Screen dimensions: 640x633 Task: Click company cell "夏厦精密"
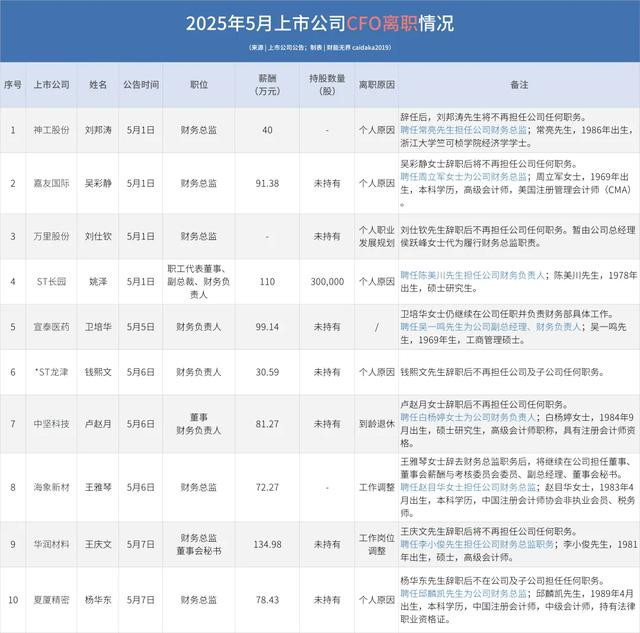(x=51, y=600)
